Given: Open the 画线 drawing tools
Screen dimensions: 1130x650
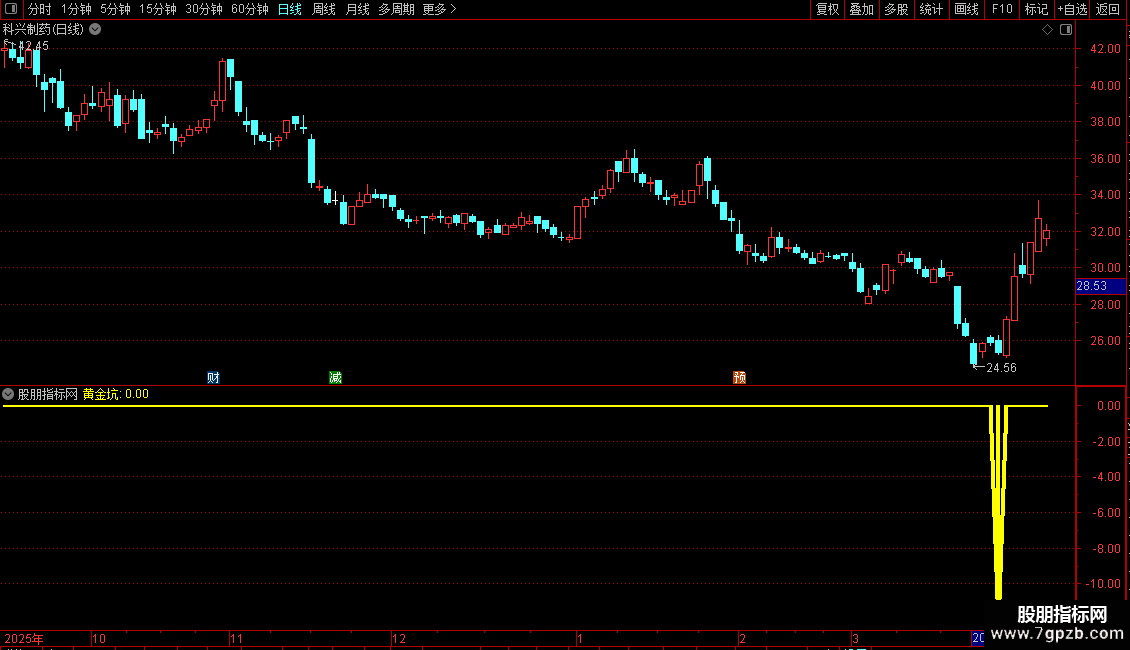Looking at the screenshot, I should pos(966,9).
